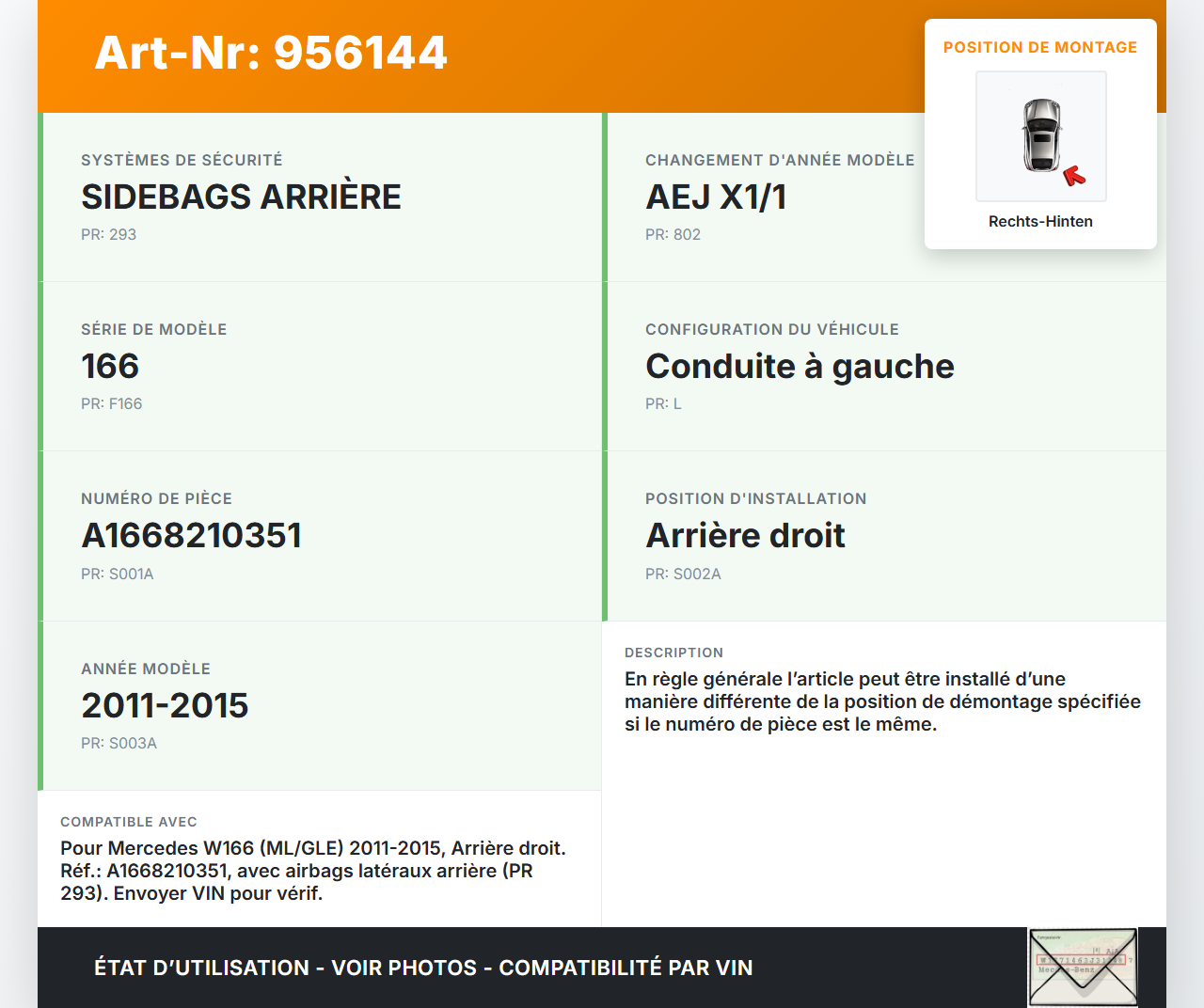Select the Arrière droit installation value

(745, 535)
